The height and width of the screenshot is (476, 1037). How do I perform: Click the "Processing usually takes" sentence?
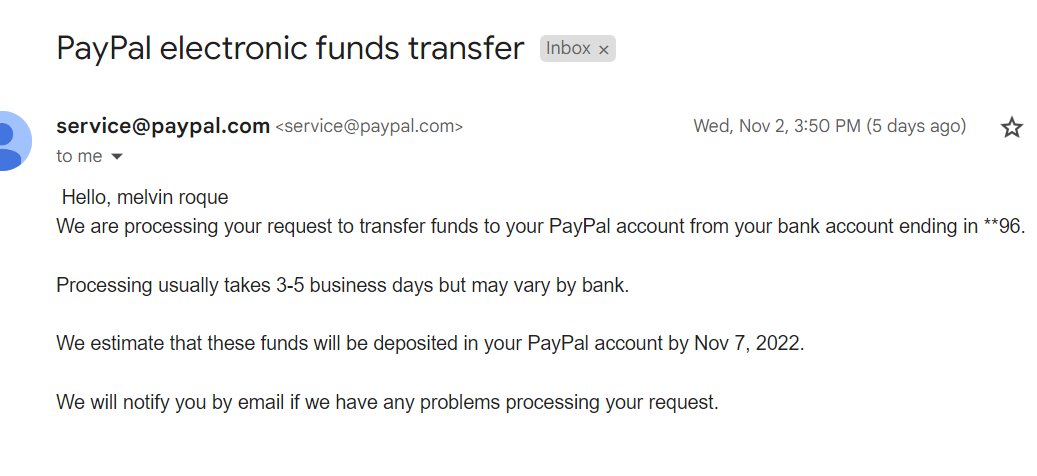342,285
